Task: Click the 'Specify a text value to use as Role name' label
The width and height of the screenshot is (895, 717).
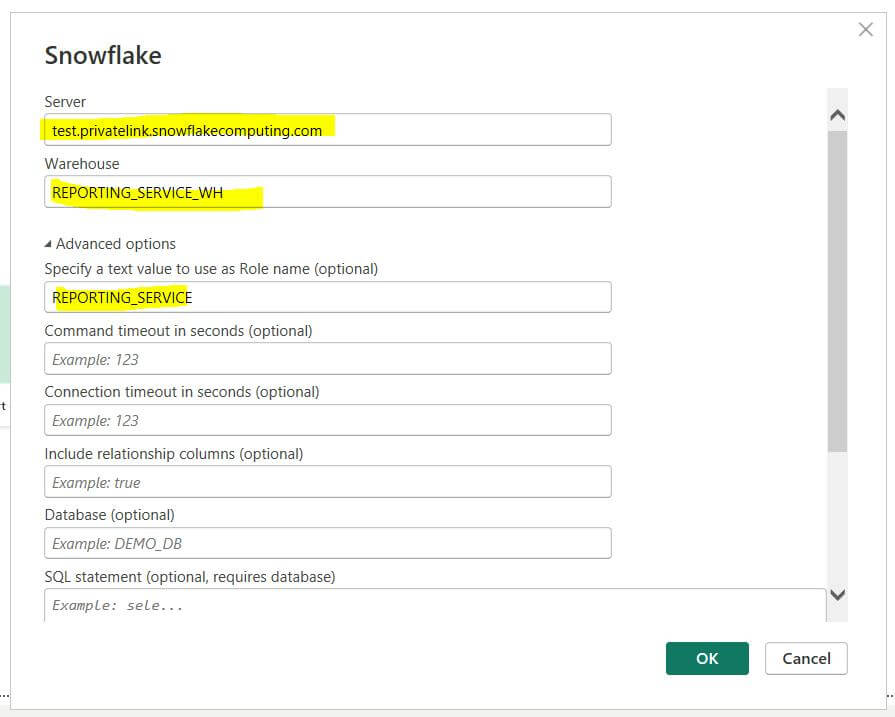Action: click(211, 269)
